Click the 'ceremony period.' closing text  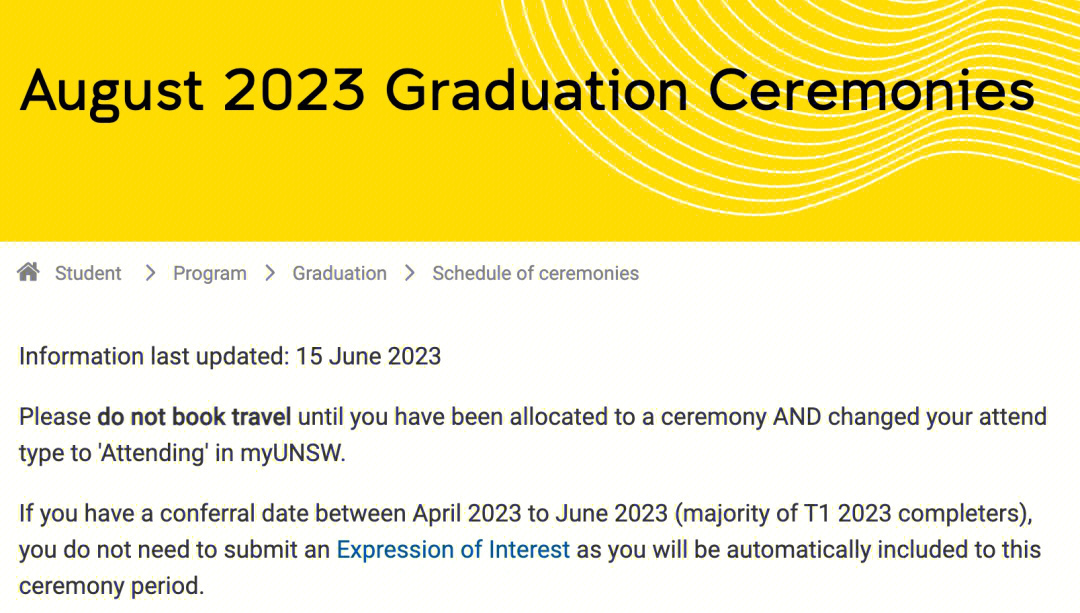click(111, 586)
